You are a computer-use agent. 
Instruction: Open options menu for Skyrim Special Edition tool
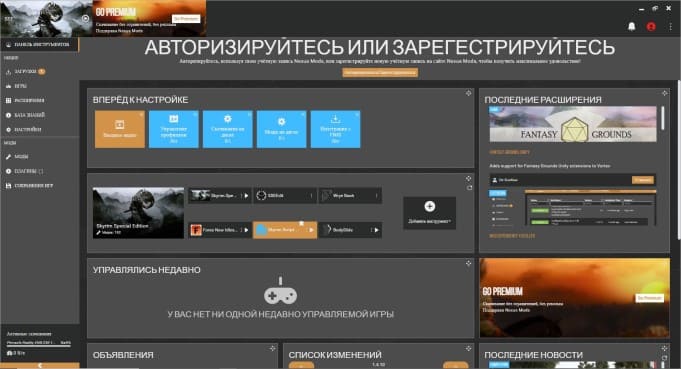241,196
